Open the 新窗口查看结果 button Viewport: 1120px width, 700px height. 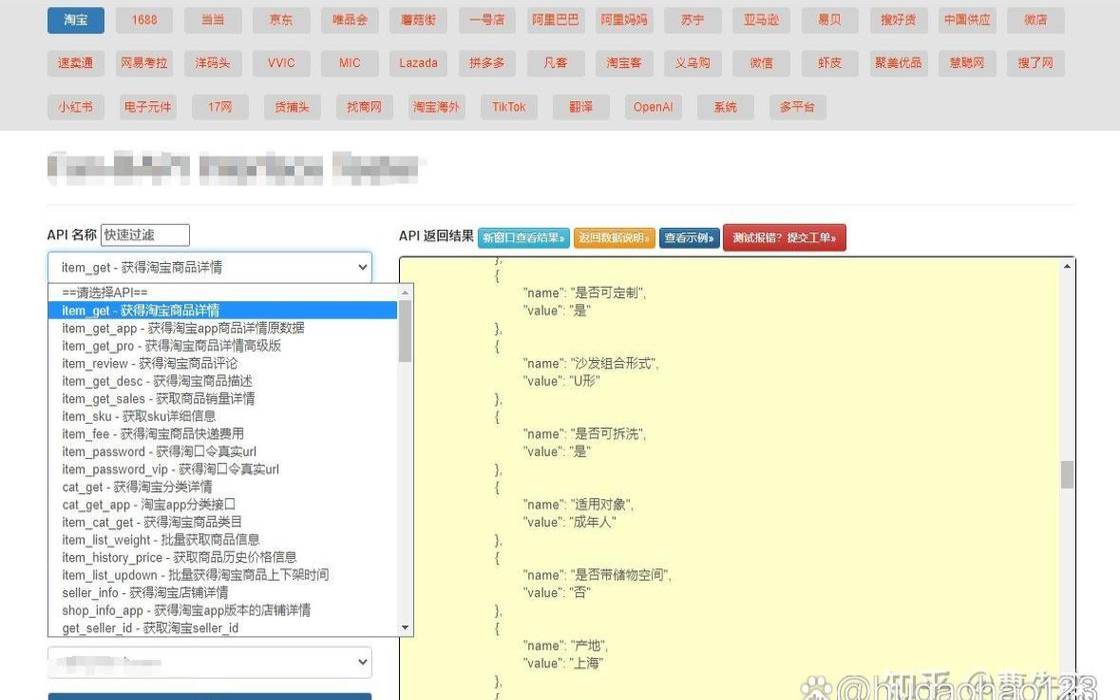tap(521, 238)
